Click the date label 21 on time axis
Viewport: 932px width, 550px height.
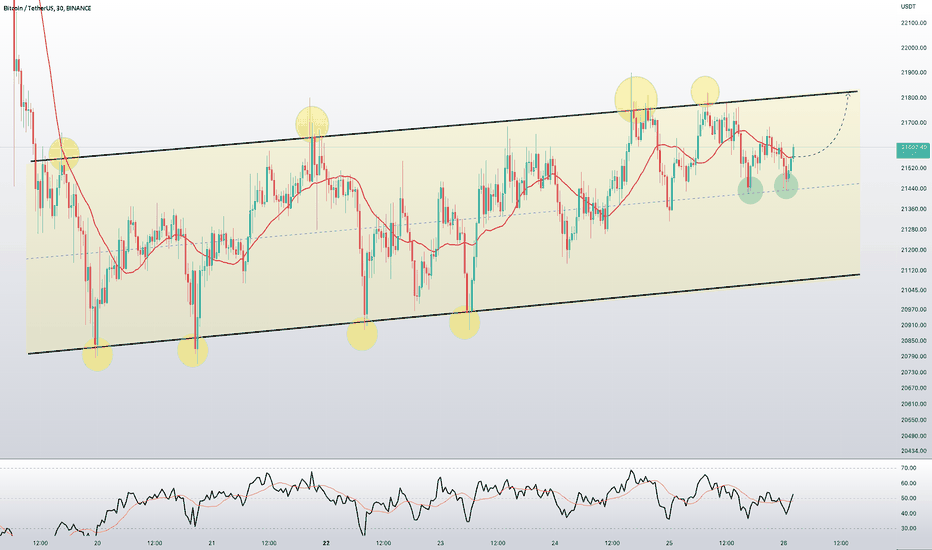tap(212, 543)
